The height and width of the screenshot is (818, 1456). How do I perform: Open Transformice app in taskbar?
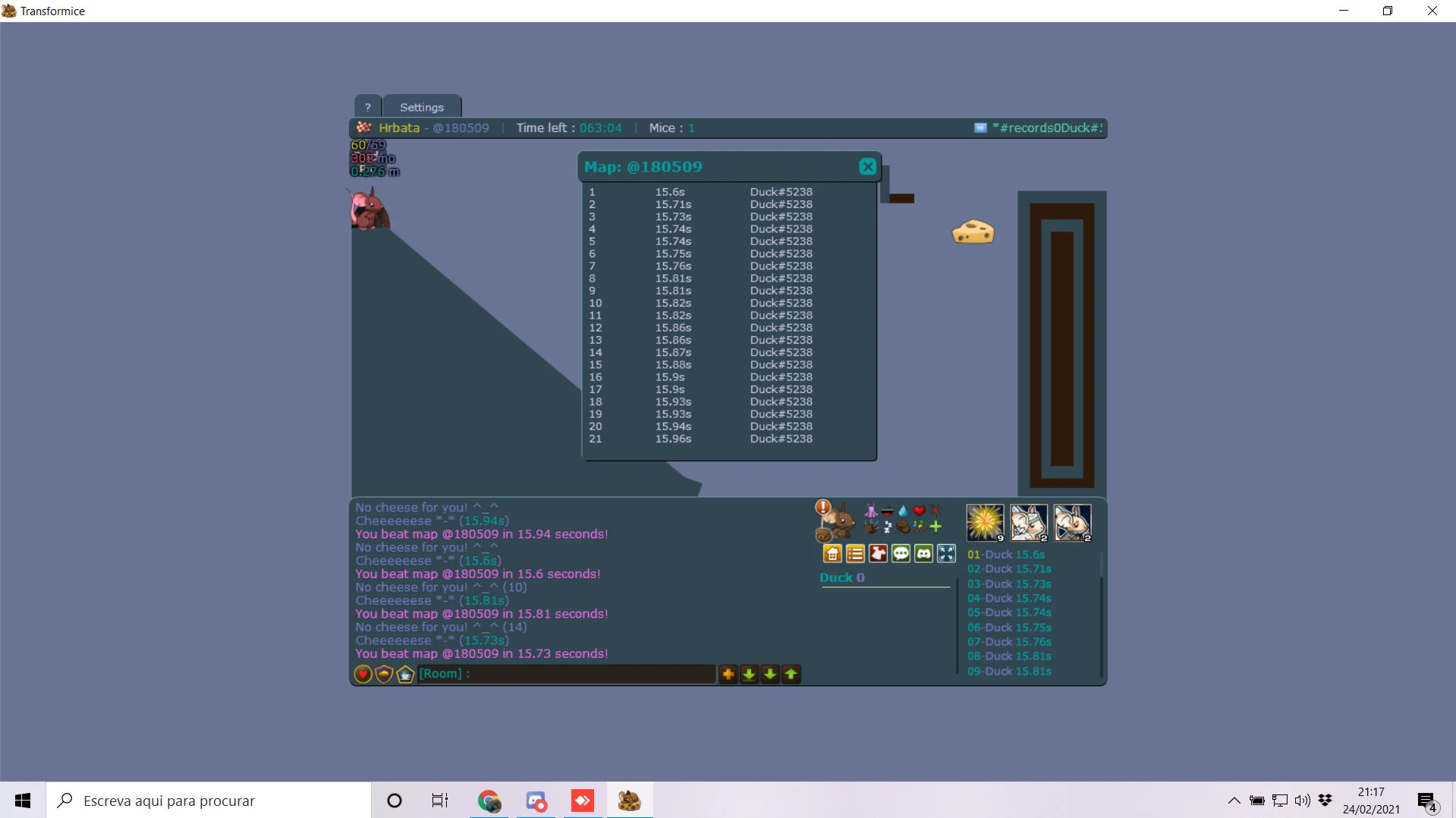629,801
